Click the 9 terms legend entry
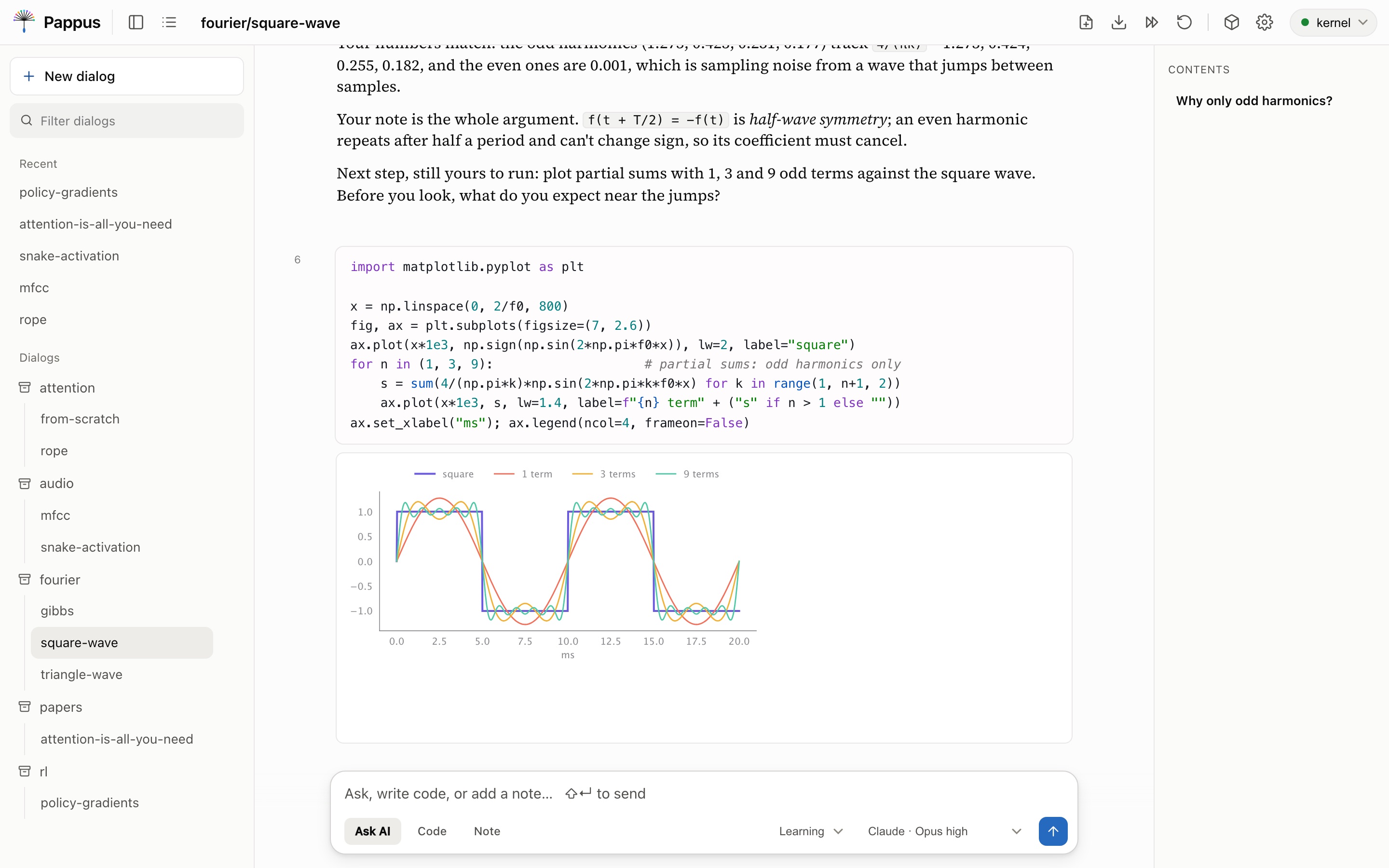 click(687, 474)
